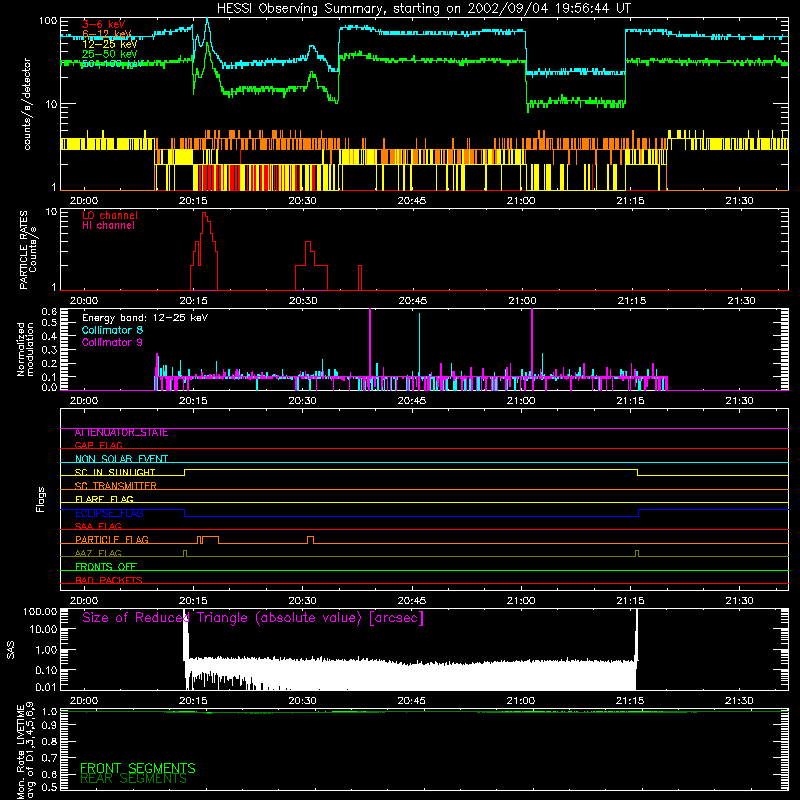Click the Mon. Rate LIVETIME axis title
The width and height of the screenshot is (800, 800).
coord(25,751)
